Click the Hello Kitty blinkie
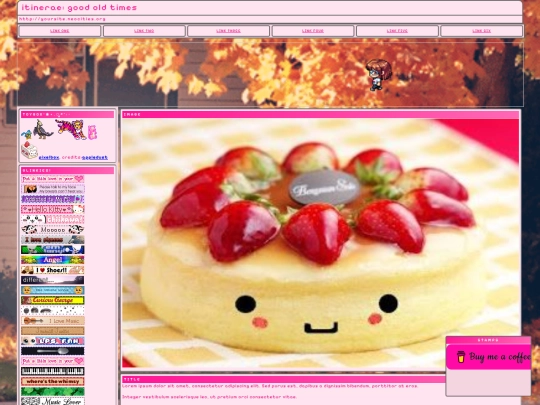Screen dimensions: 540x405 [x=52, y=209]
